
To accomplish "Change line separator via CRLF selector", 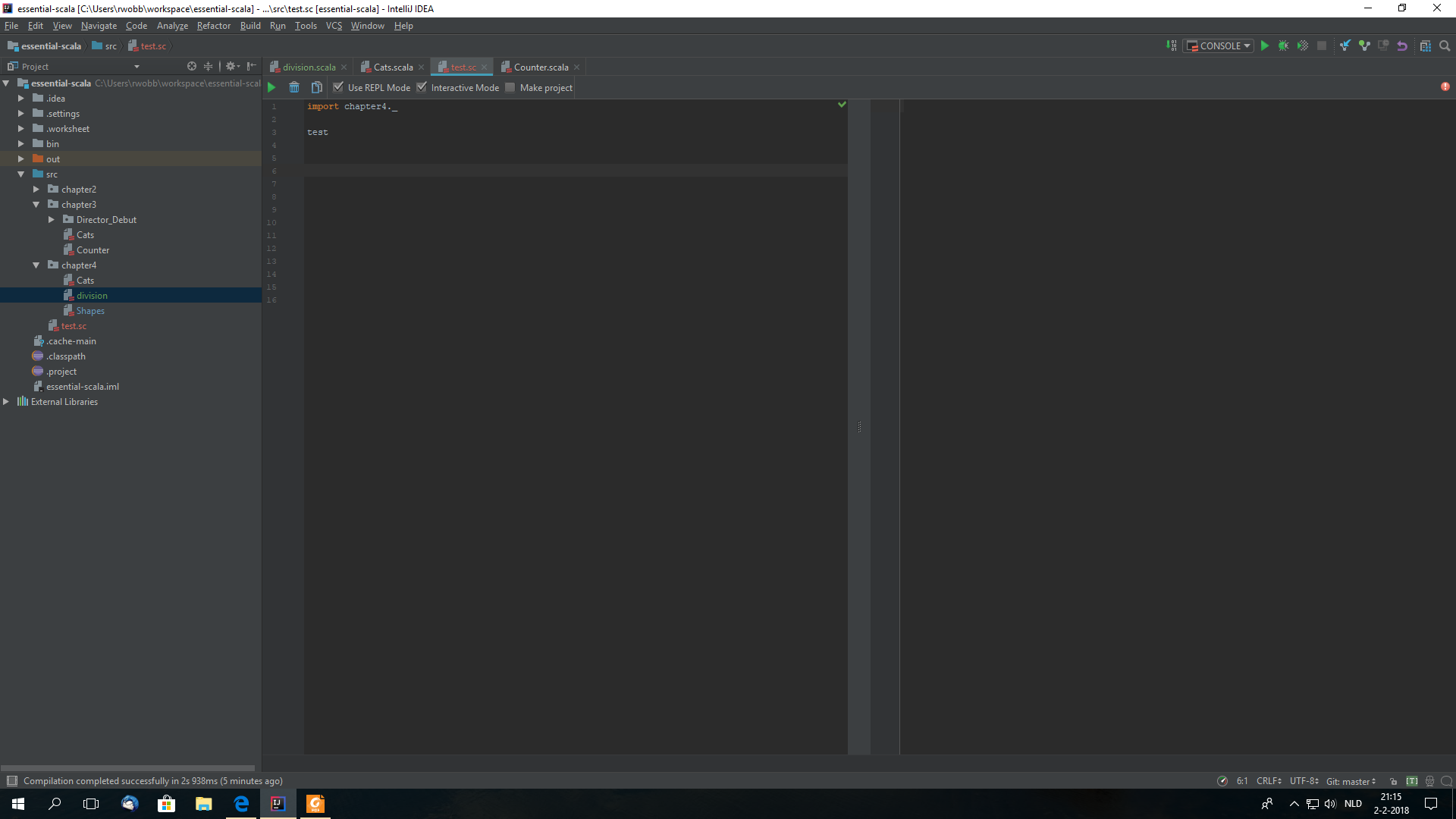I will [x=1269, y=781].
